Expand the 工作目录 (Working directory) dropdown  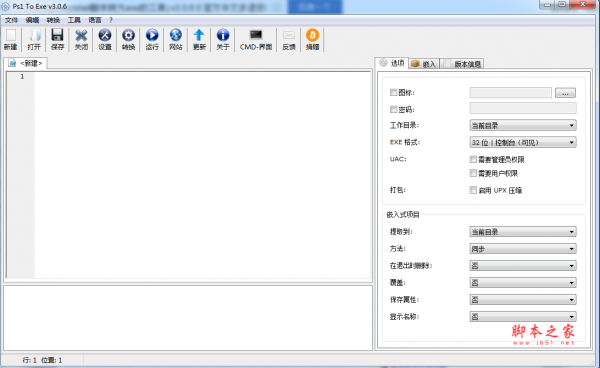pyautogui.click(x=523, y=125)
